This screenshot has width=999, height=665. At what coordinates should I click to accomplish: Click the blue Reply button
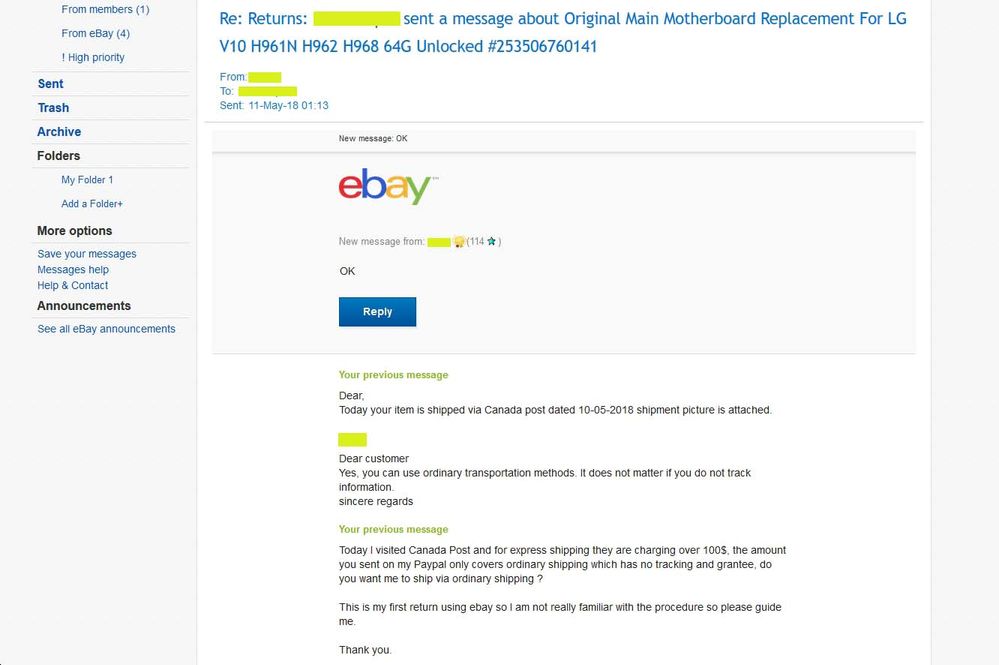[377, 311]
